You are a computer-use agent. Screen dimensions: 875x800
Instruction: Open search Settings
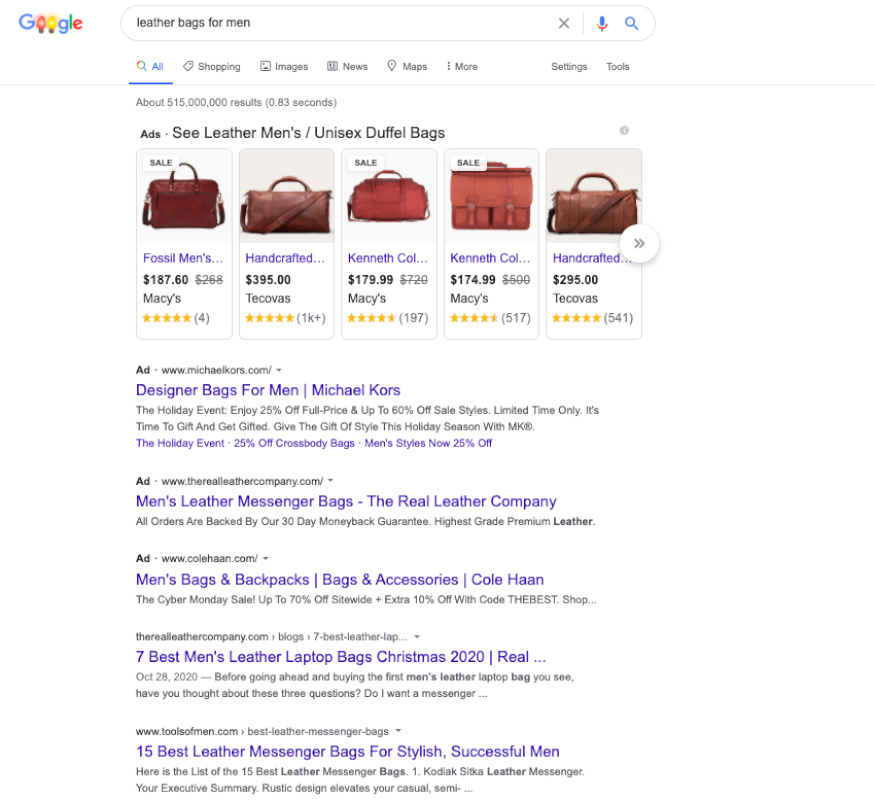pos(569,66)
